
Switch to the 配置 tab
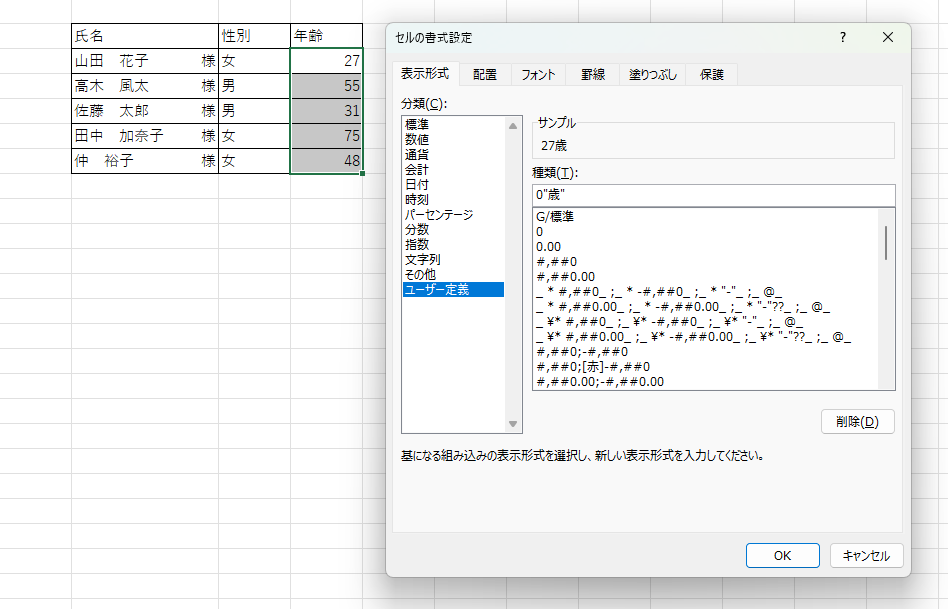click(x=485, y=74)
